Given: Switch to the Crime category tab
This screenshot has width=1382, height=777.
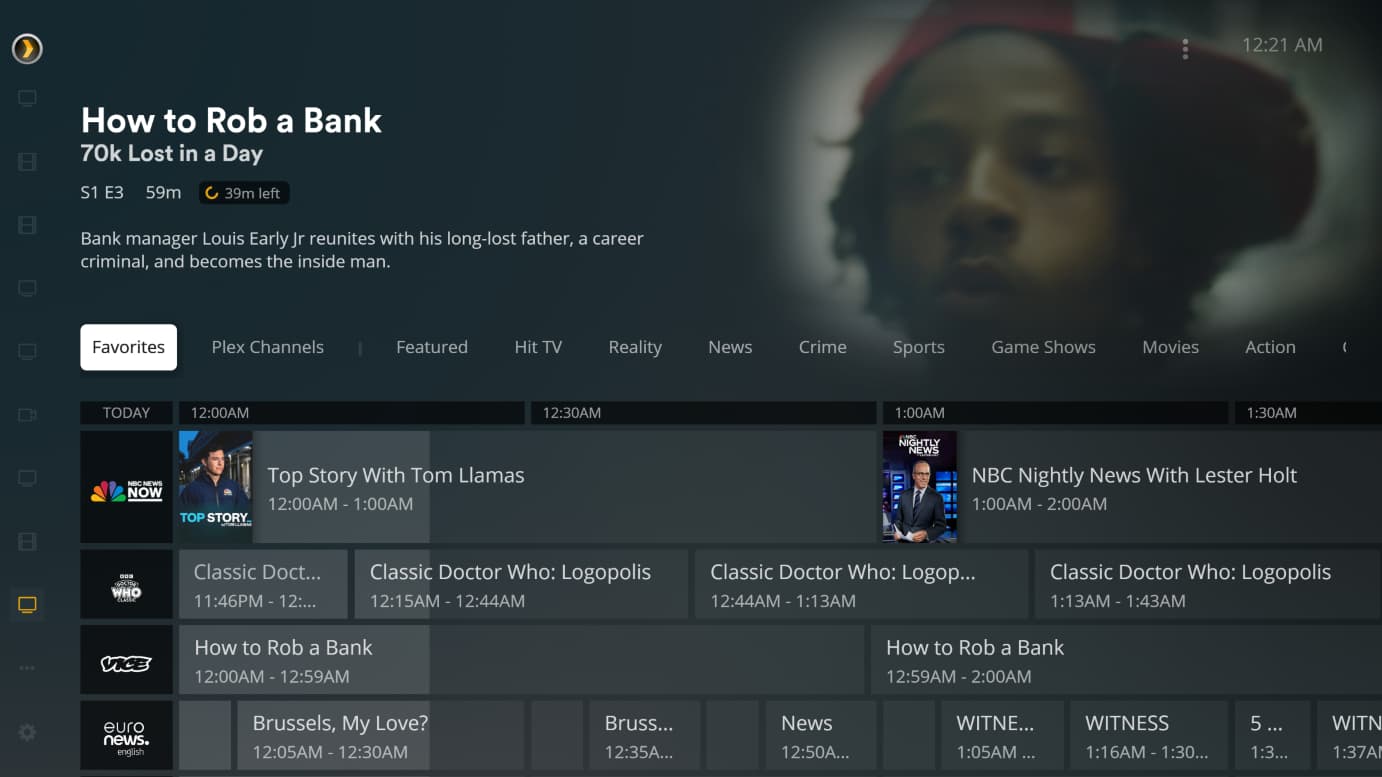Looking at the screenshot, I should pos(822,347).
